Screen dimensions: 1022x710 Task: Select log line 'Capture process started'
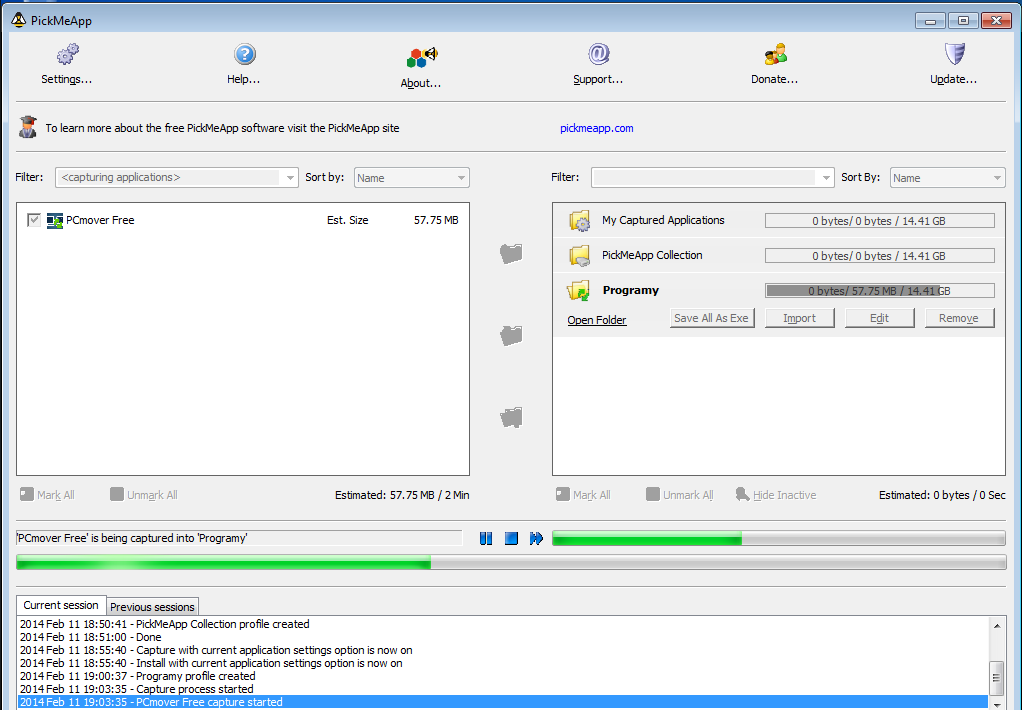503,689
